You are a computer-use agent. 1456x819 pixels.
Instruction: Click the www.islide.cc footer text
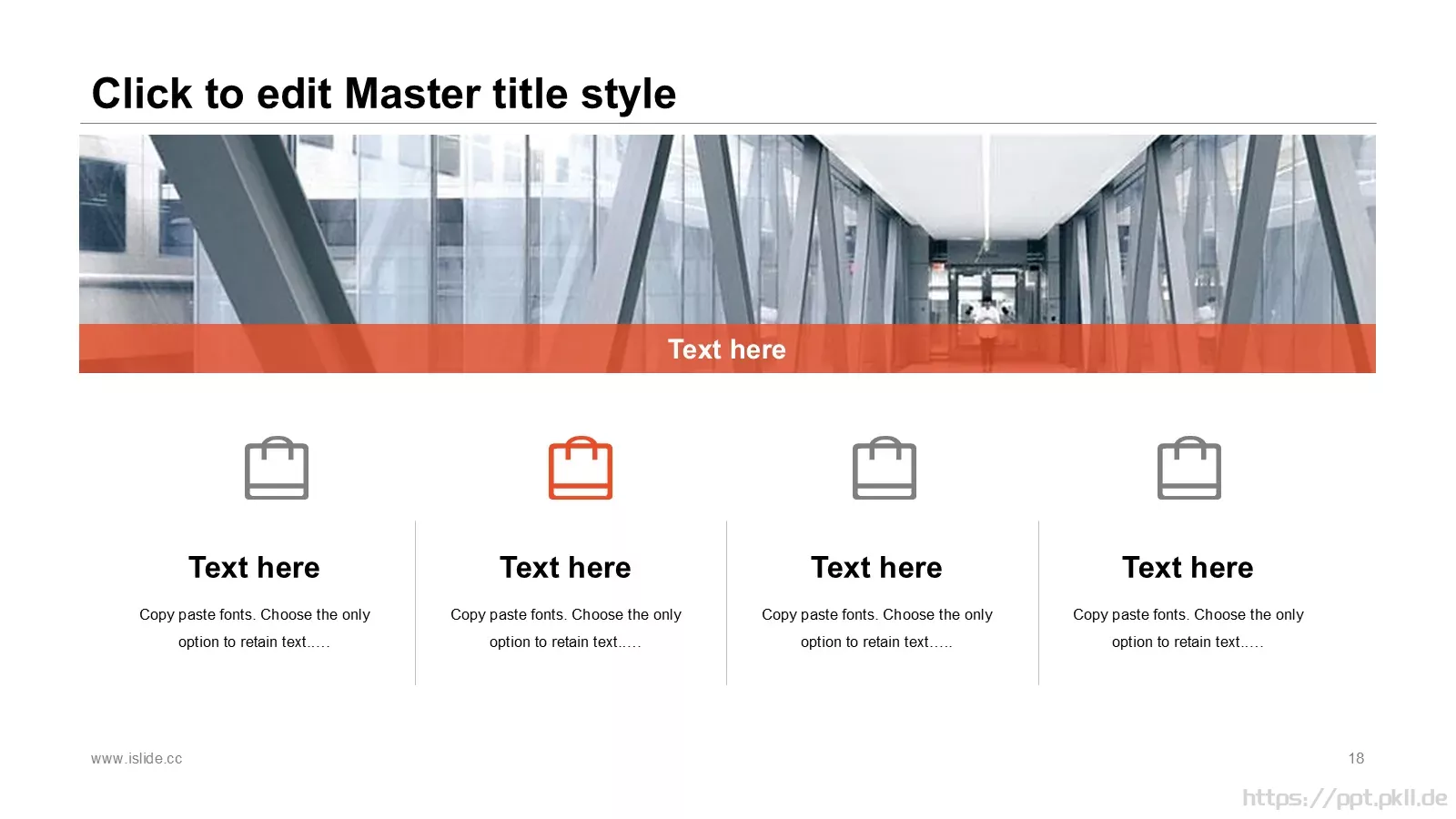(x=136, y=759)
